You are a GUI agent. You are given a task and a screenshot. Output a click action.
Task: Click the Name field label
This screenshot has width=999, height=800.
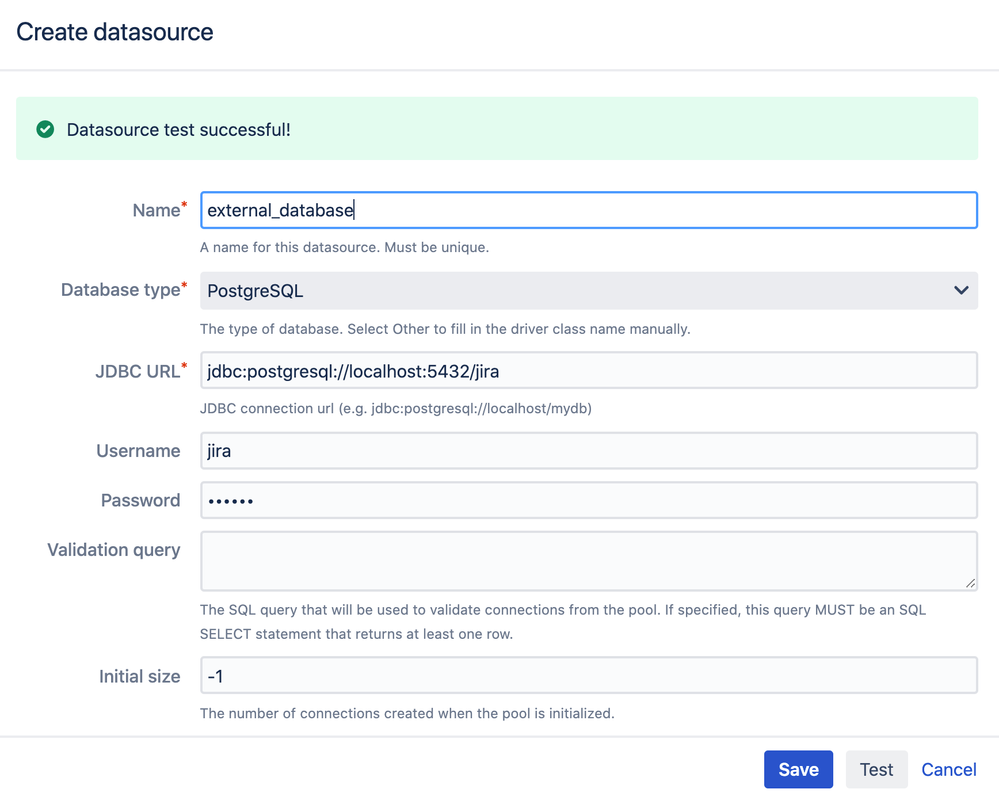pos(156,210)
